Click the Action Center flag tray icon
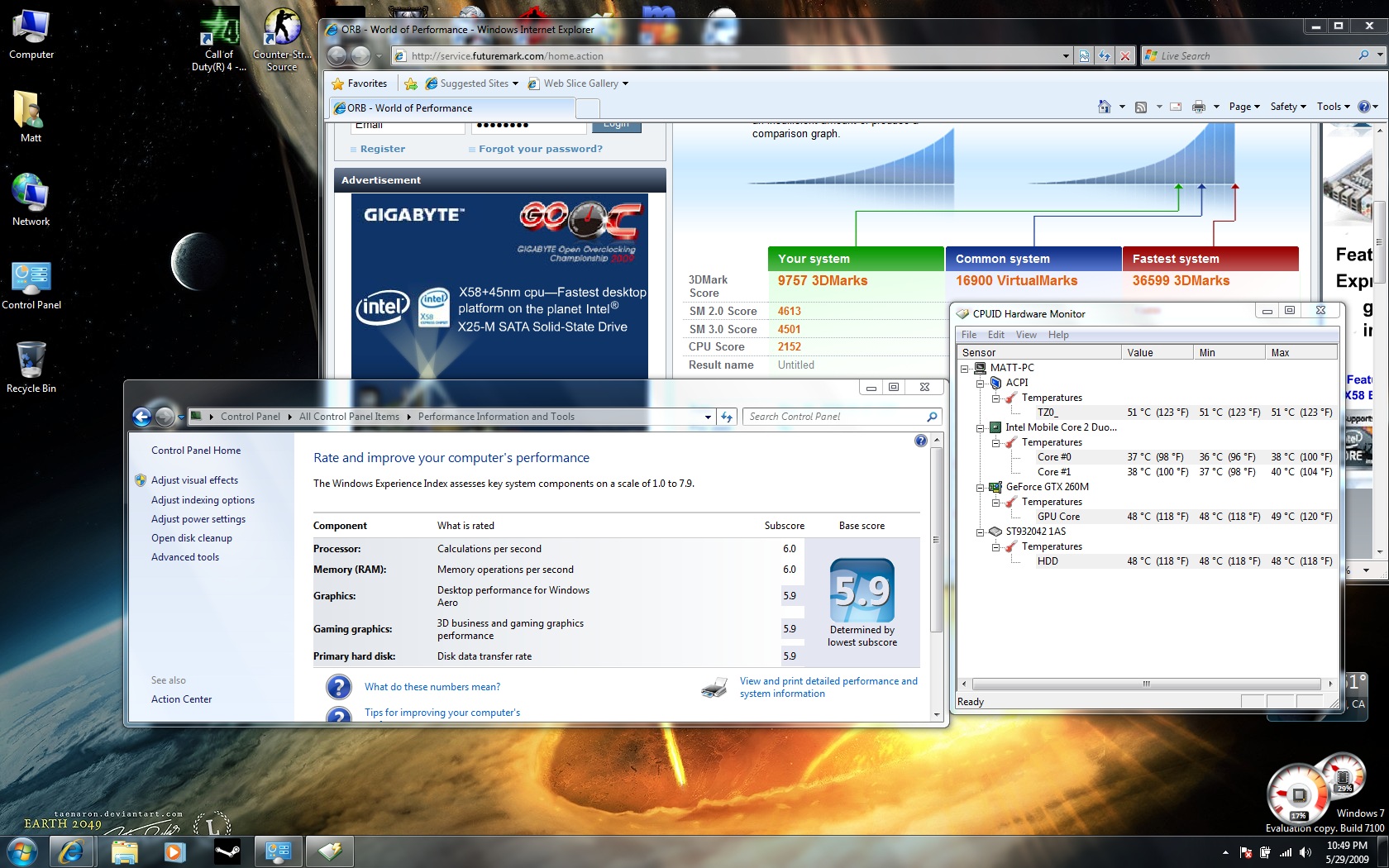Image resolution: width=1389 pixels, height=868 pixels. click(1245, 852)
